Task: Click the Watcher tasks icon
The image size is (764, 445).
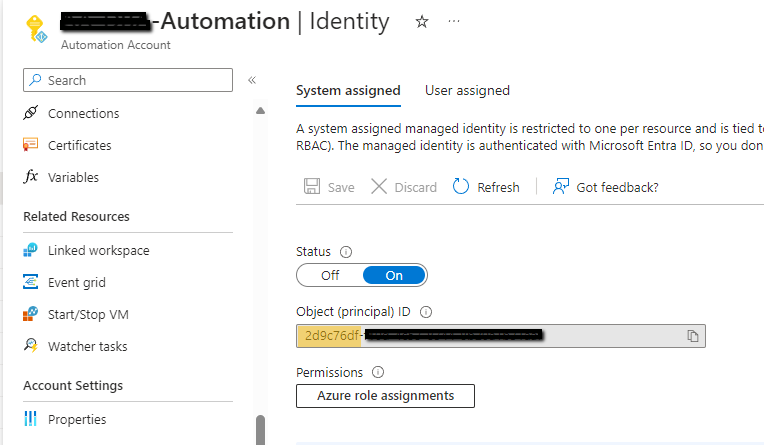Action: pyautogui.click(x=31, y=346)
